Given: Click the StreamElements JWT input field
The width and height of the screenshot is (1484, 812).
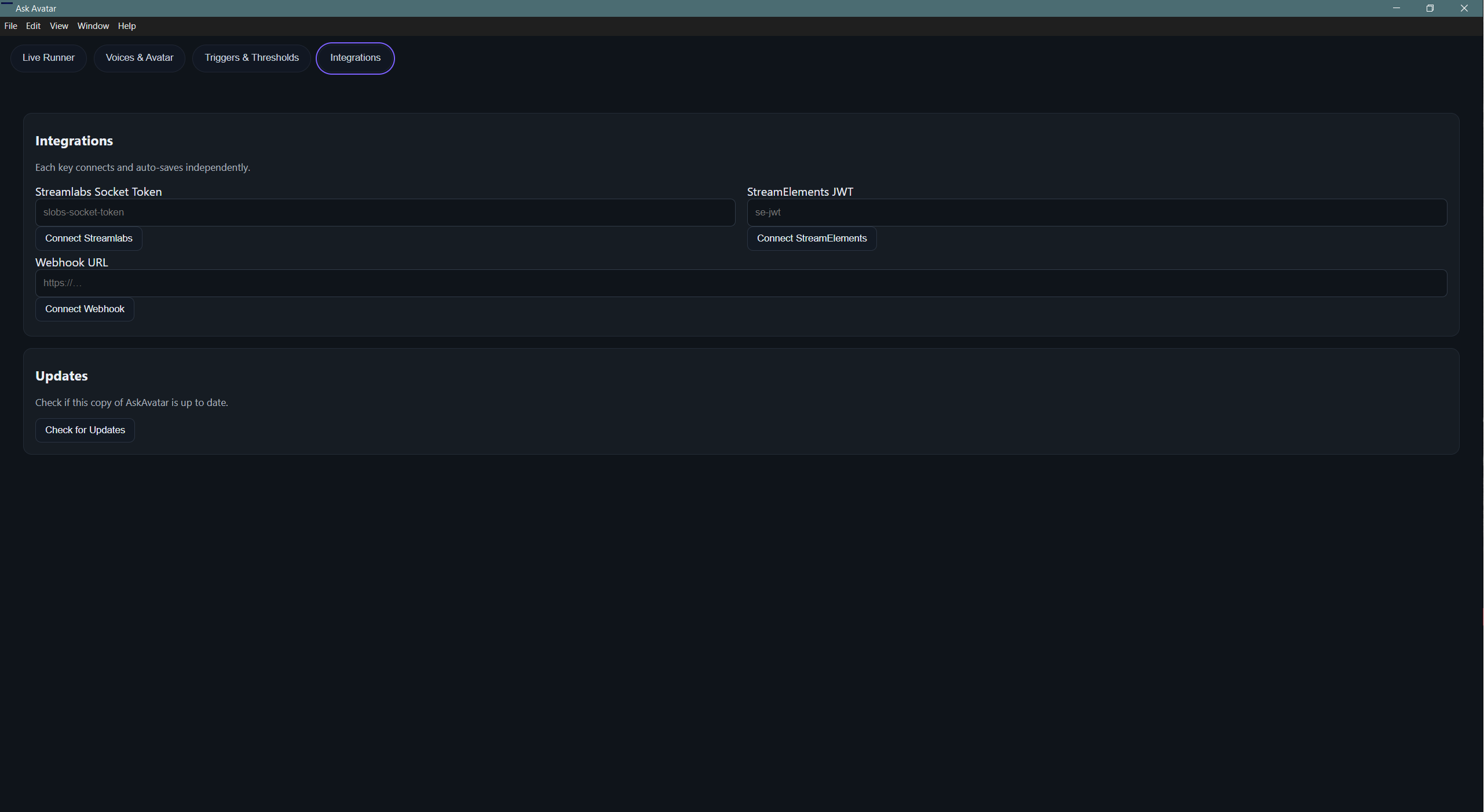Looking at the screenshot, I should click(1096, 212).
